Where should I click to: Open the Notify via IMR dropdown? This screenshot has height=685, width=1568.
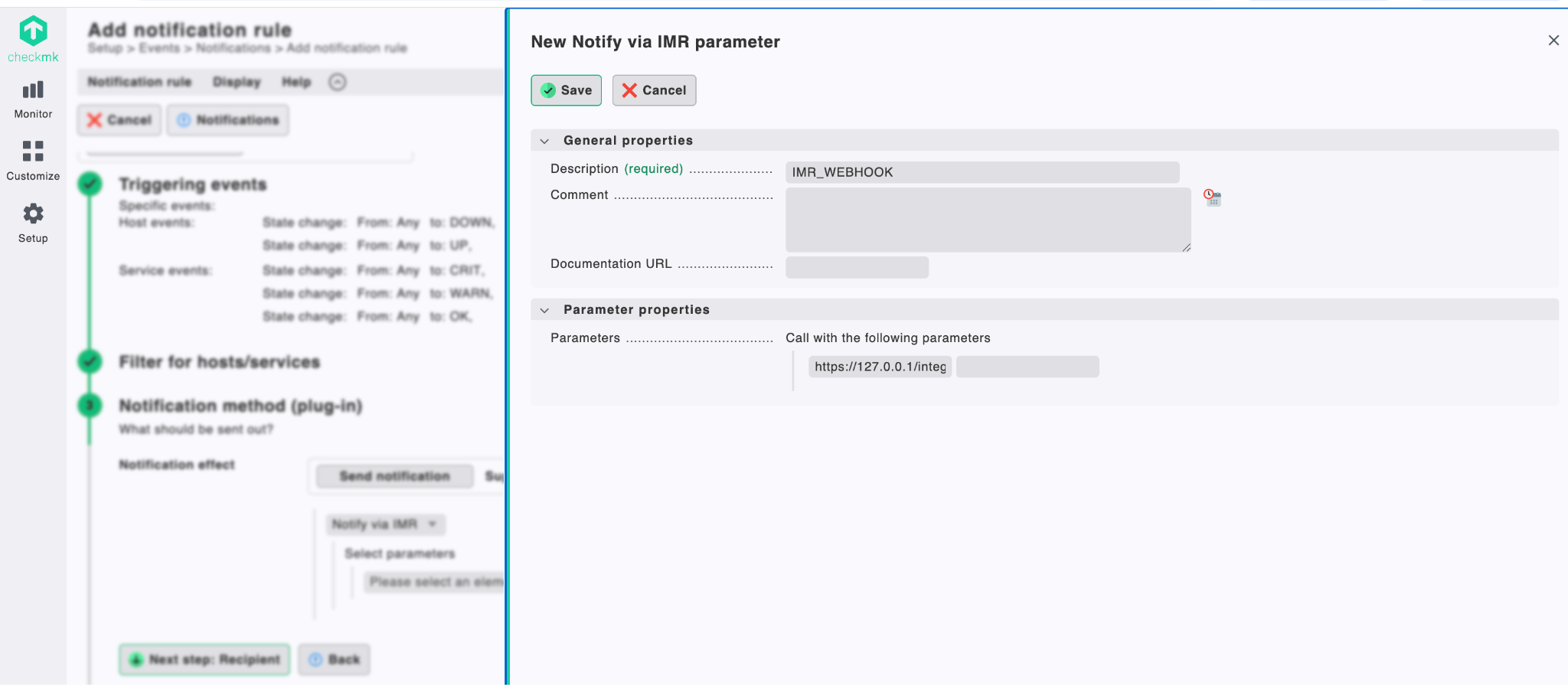coord(384,524)
